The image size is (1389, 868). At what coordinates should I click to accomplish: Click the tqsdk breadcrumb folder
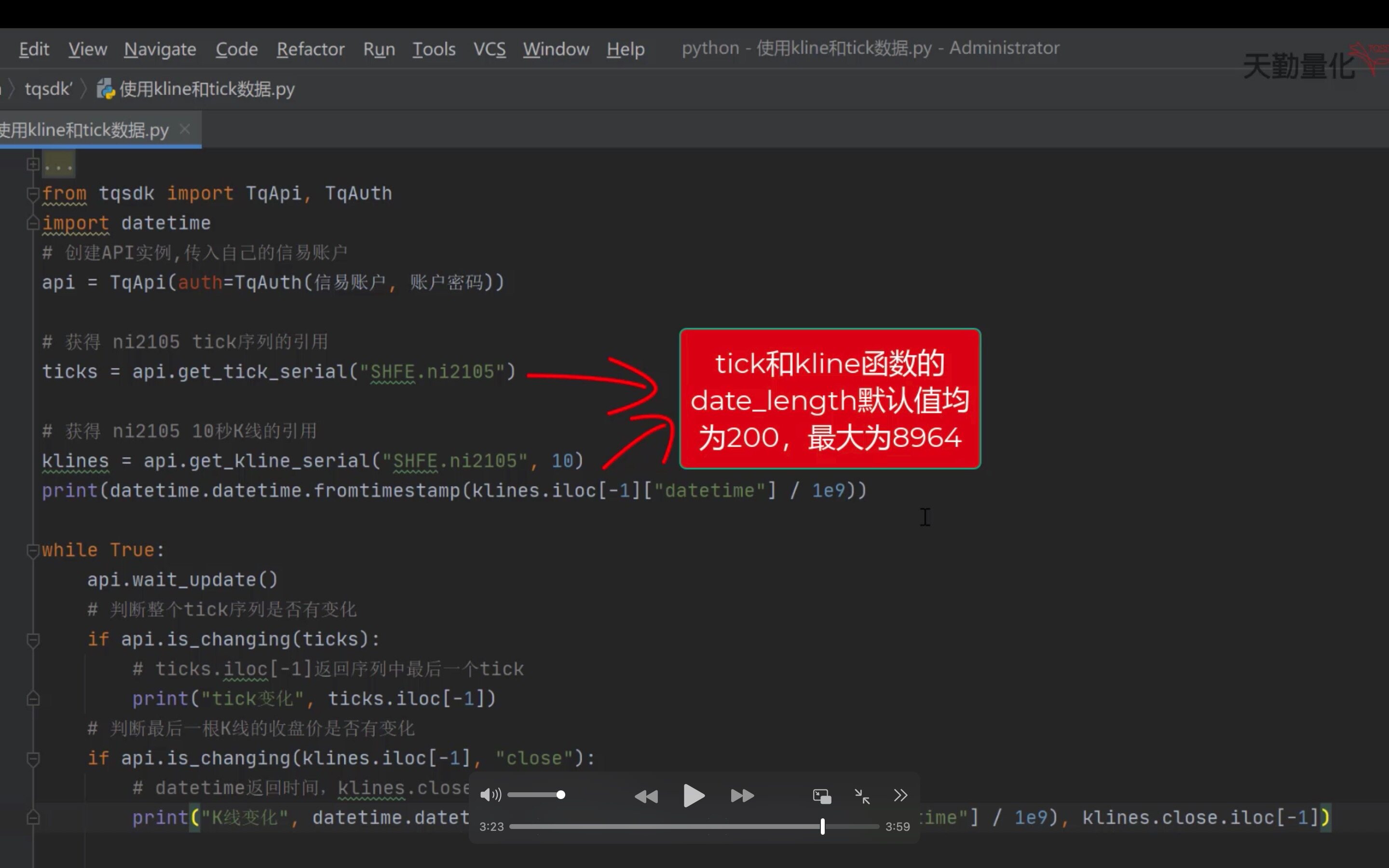pyautogui.click(x=48, y=90)
